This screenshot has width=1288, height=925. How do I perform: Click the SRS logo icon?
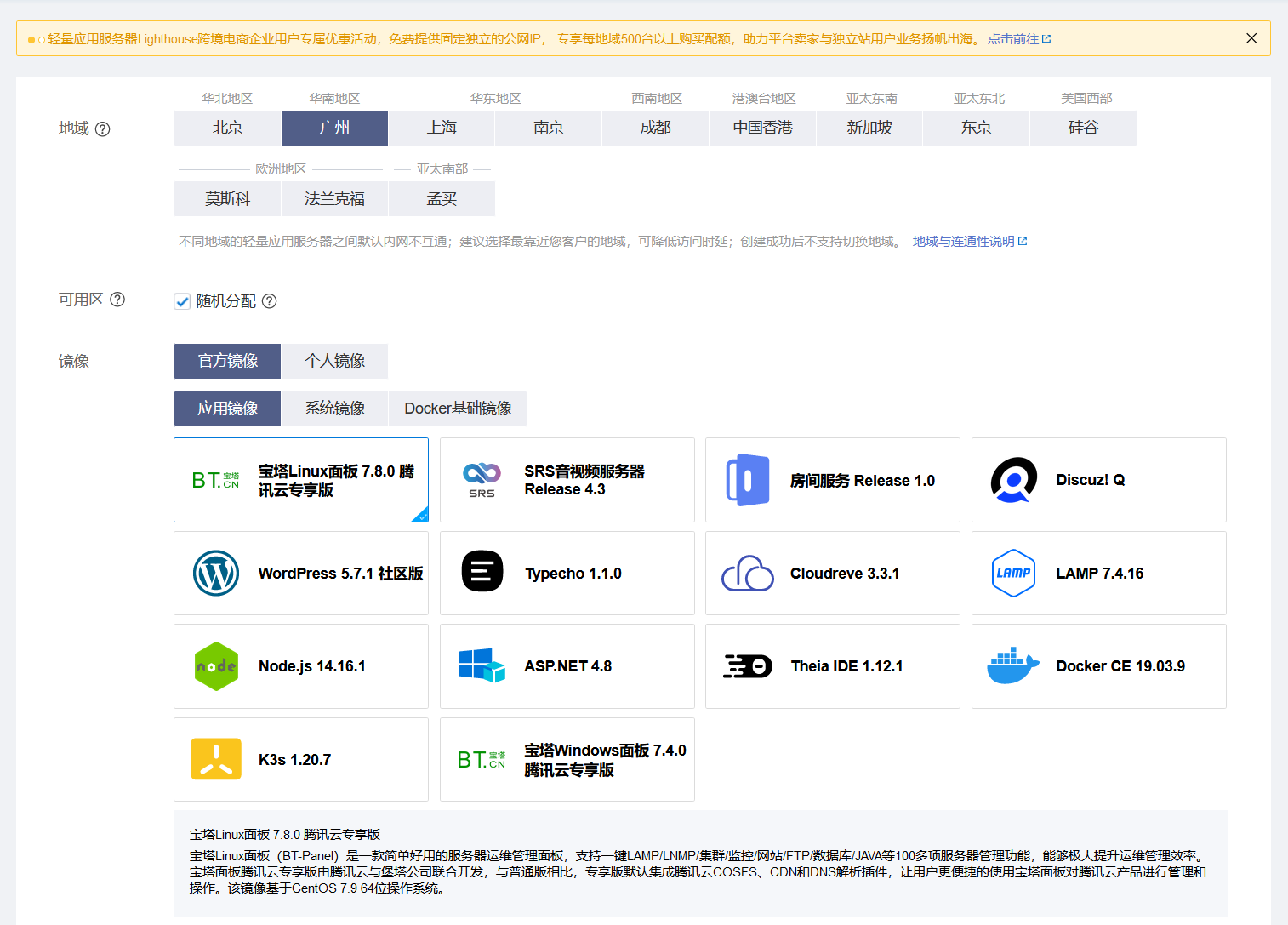tap(482, 480)
